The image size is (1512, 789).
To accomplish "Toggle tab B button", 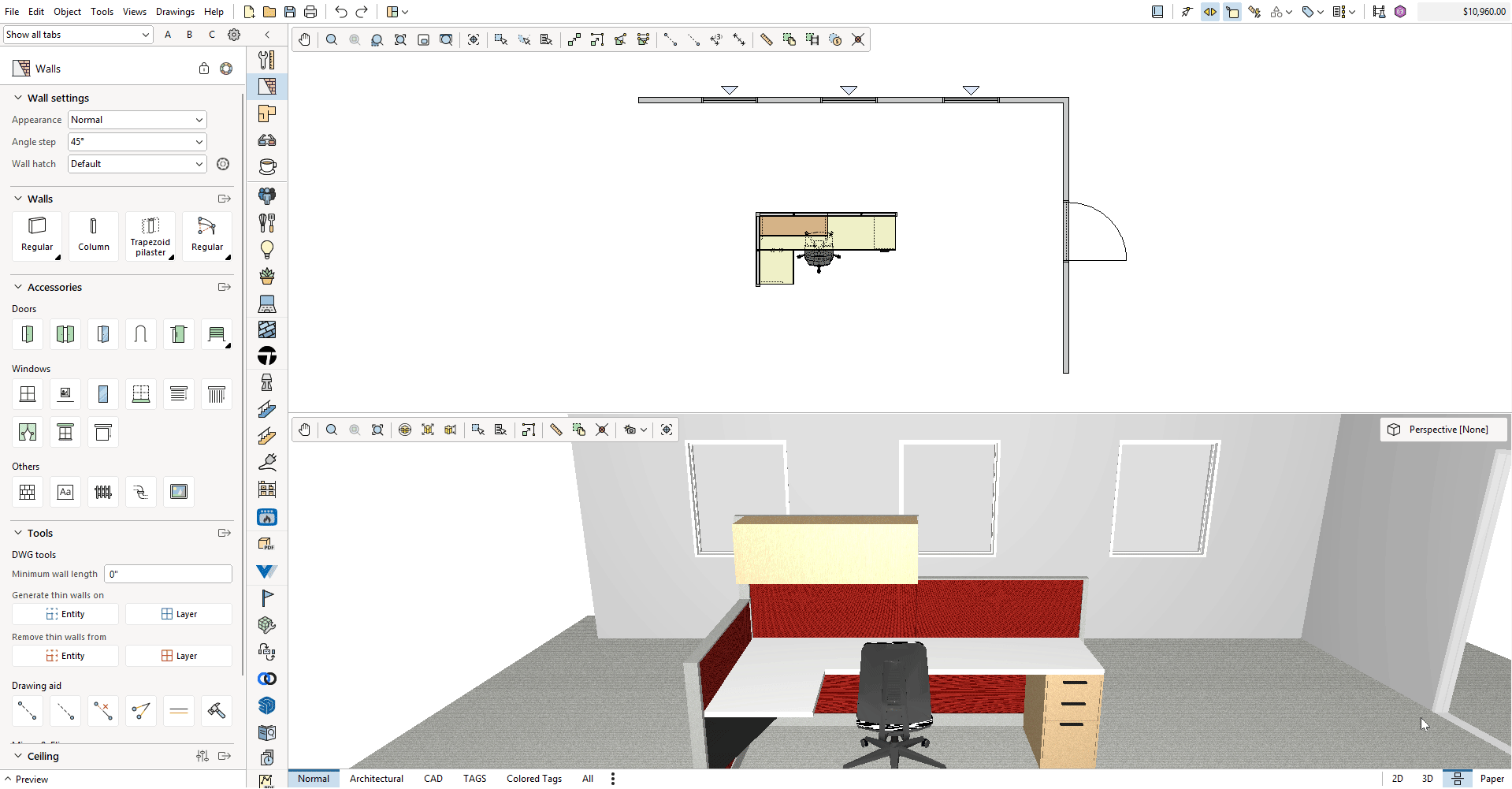I will tap(190, 35).
